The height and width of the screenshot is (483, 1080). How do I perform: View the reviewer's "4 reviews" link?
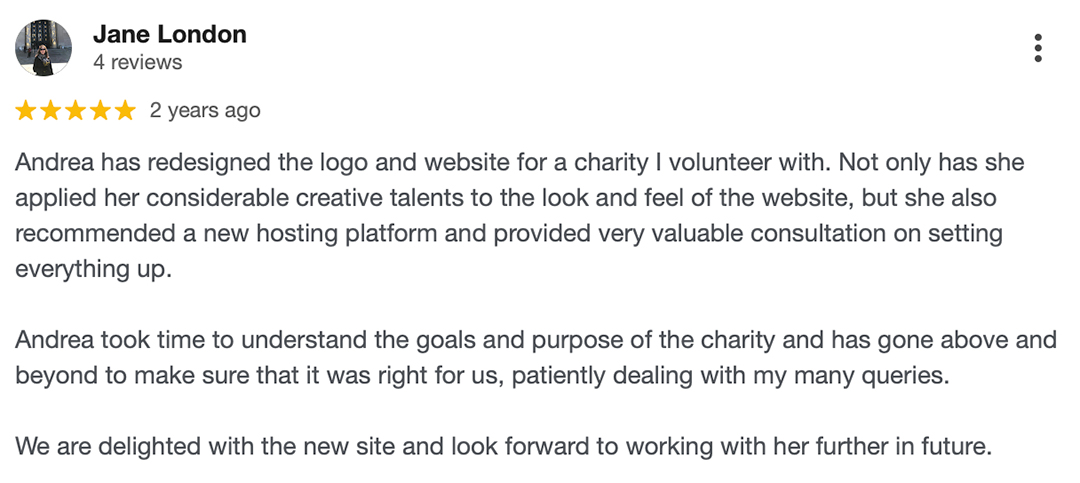click(137, 63)
